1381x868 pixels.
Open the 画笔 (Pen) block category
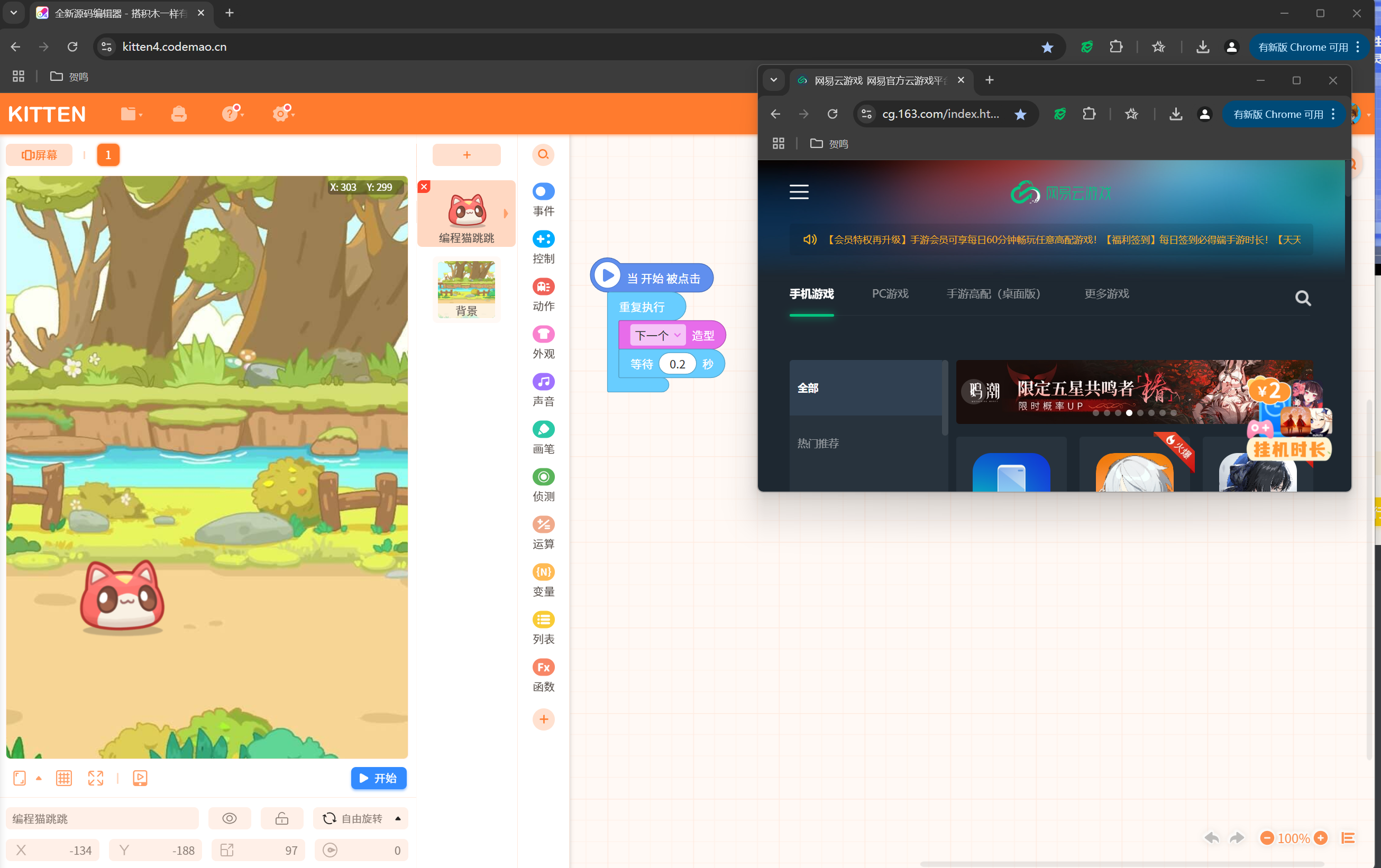[x=543, y=438]
